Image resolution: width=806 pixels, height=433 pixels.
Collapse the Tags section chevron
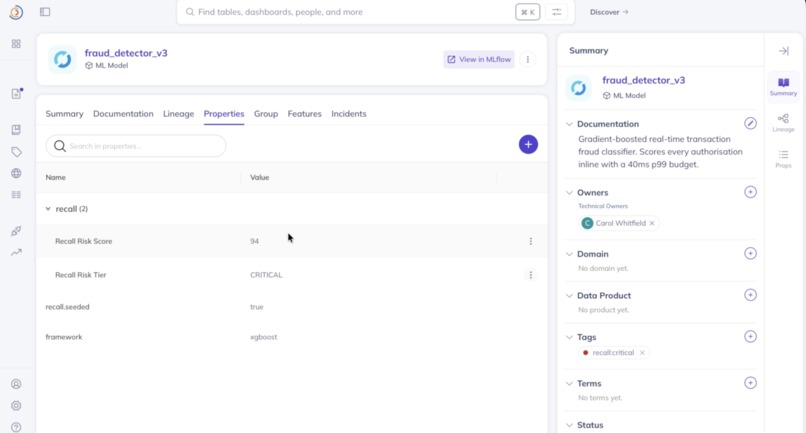[x=569, y=337]
